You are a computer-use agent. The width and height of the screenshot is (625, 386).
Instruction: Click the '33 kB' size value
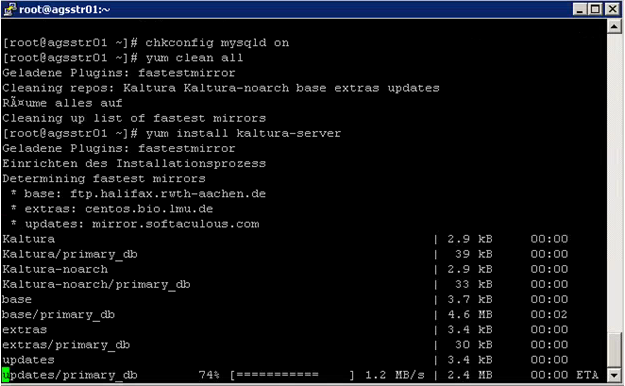click(474, 285)
